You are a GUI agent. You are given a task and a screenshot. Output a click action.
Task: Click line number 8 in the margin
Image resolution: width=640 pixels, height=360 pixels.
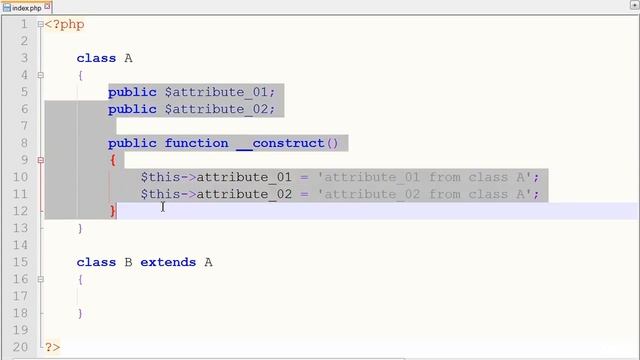tap(24, 143)
